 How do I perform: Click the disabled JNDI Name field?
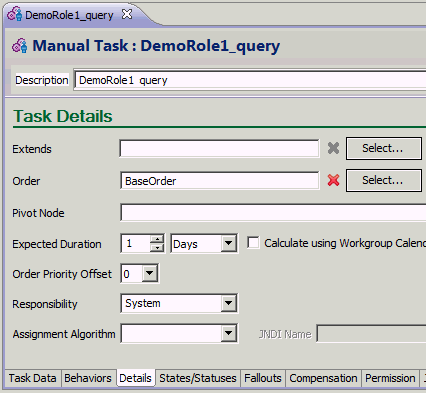coord(371,334)
